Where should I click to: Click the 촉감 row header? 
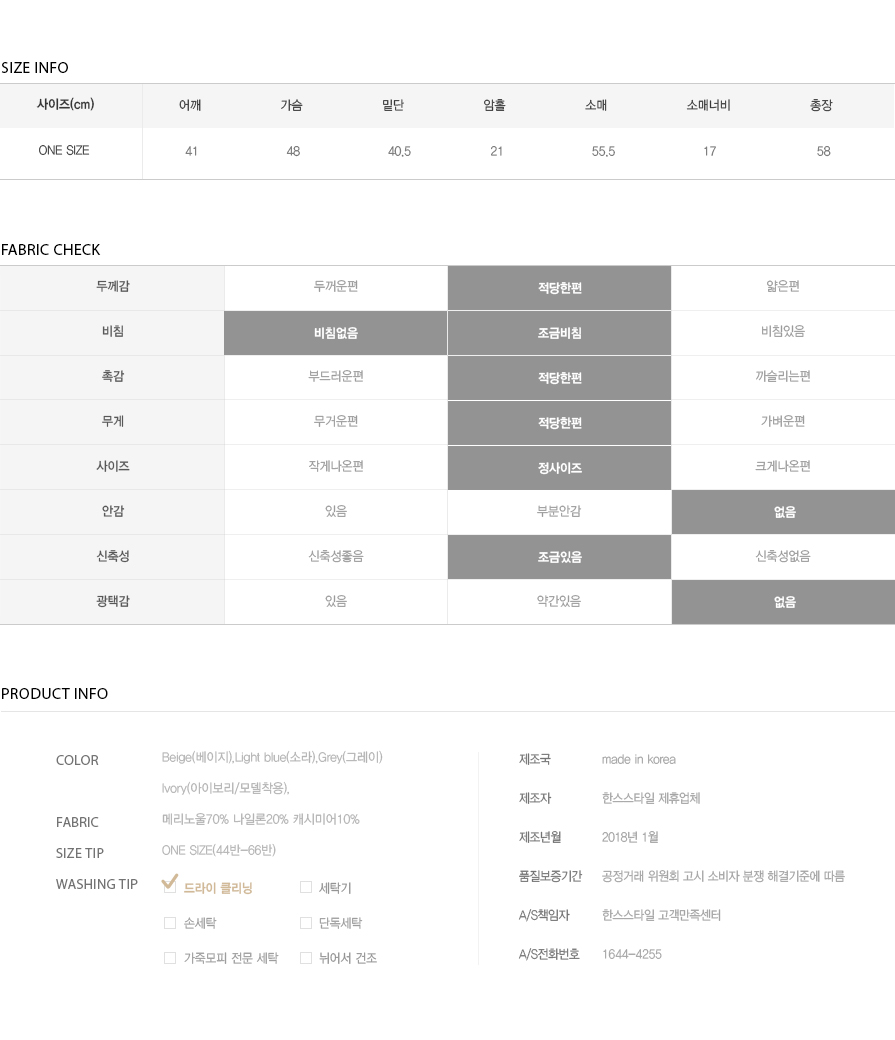[x=112, y=377]
